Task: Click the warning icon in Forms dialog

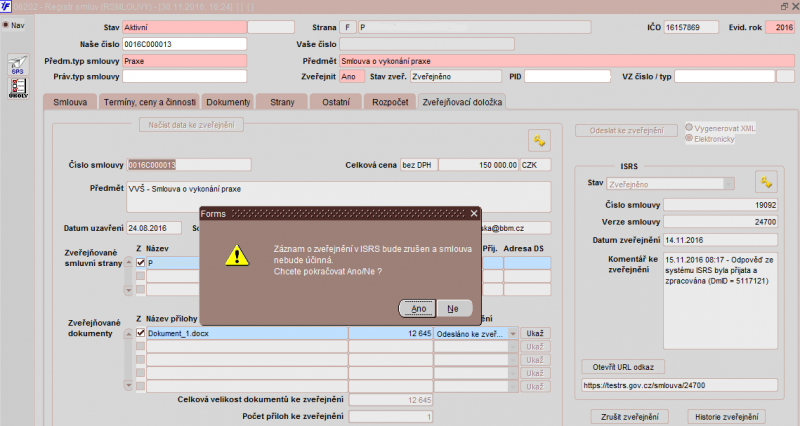Action: (x=237, y=255)
